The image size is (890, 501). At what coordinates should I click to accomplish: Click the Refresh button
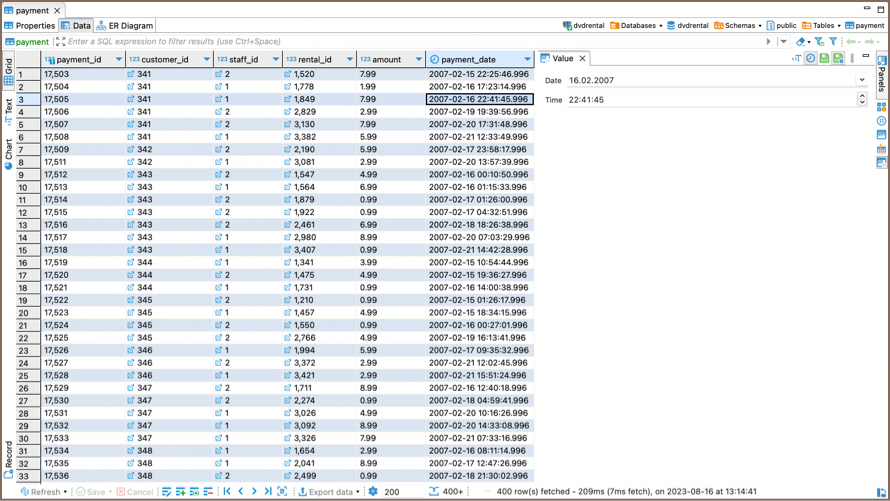coord(40,492)
